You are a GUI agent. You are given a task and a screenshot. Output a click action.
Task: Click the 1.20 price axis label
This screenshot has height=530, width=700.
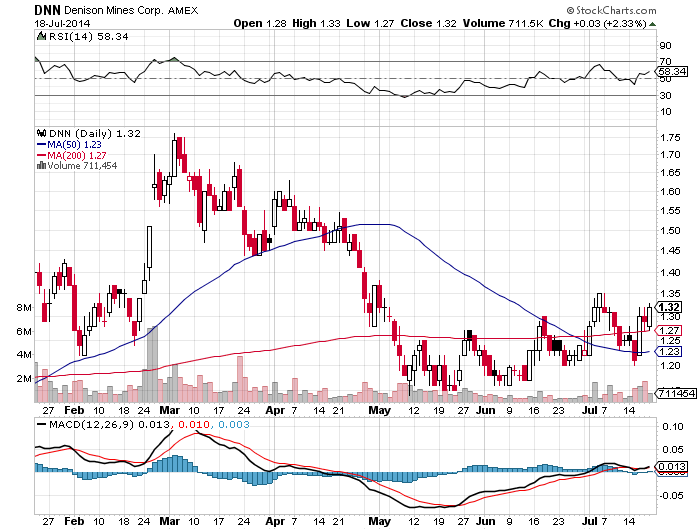(x=670, y=365)
